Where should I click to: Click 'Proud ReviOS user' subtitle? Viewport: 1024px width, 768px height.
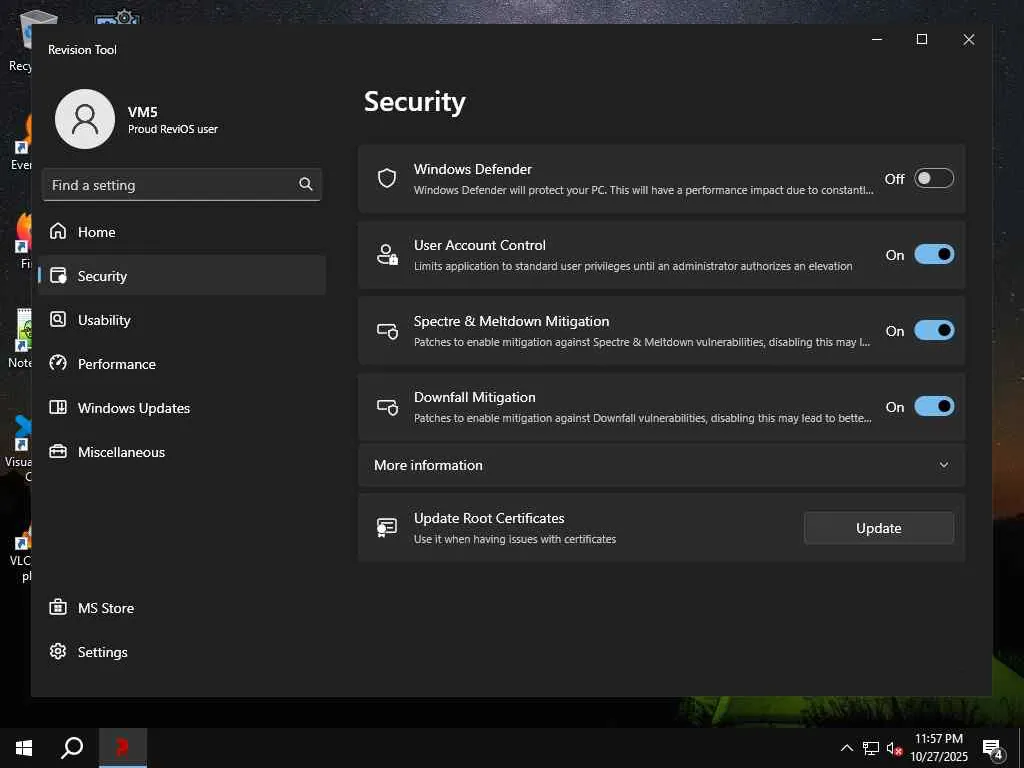click(x=173, y=129)
